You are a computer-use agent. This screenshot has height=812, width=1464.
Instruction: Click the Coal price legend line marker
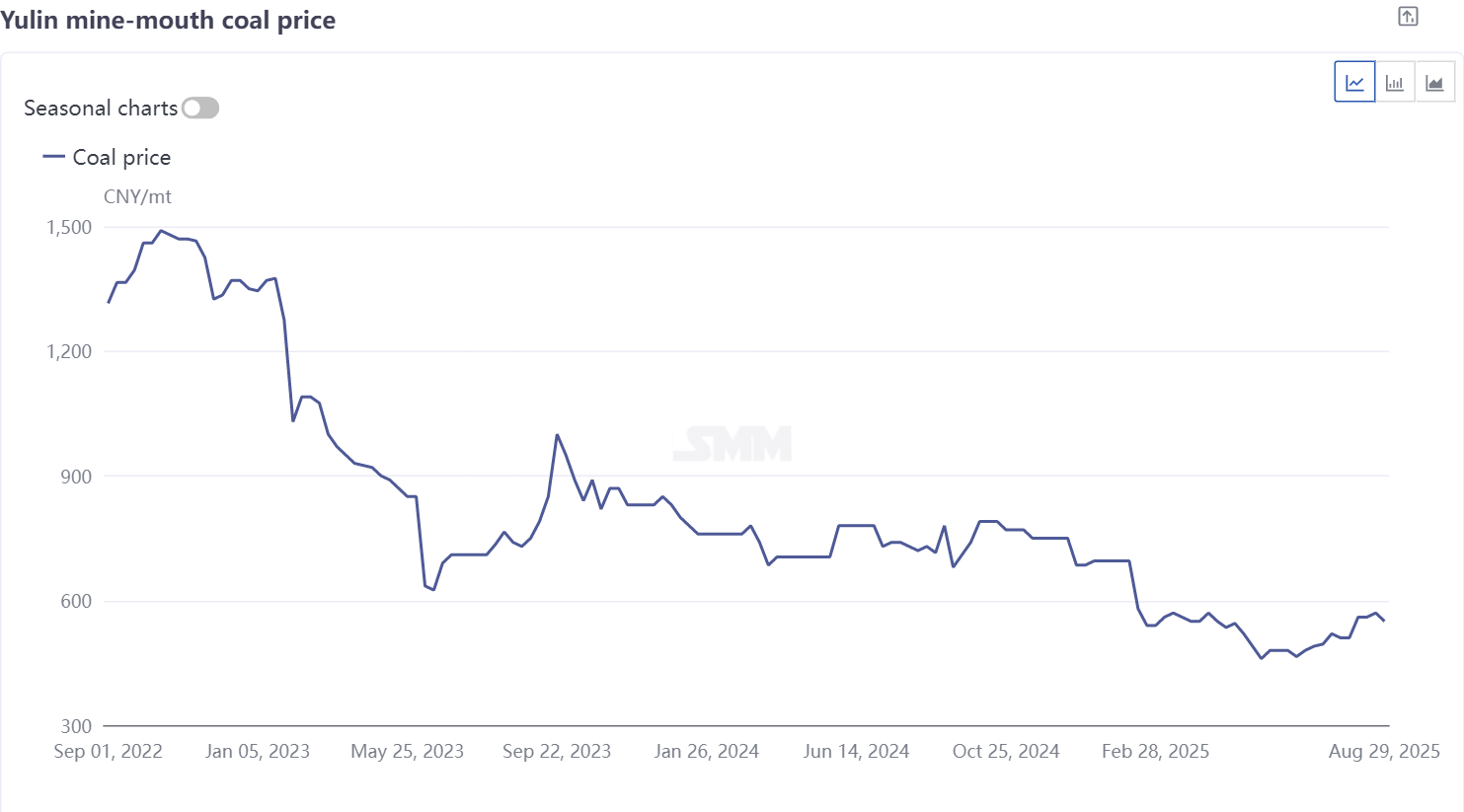click(53, 157)
